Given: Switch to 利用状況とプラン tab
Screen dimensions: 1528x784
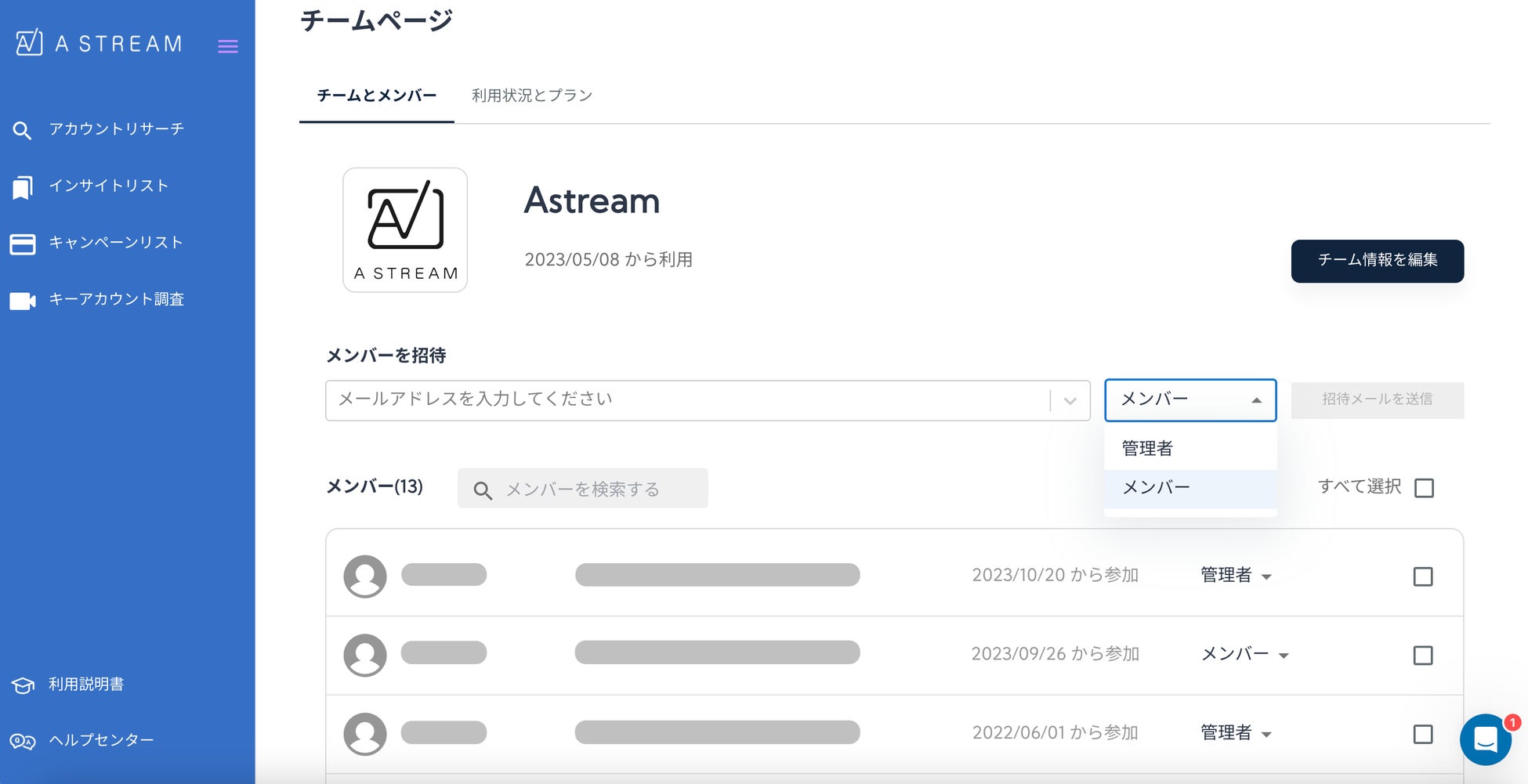Looking at the screenshot, I should pyautogui.click(x=532, y=96).
